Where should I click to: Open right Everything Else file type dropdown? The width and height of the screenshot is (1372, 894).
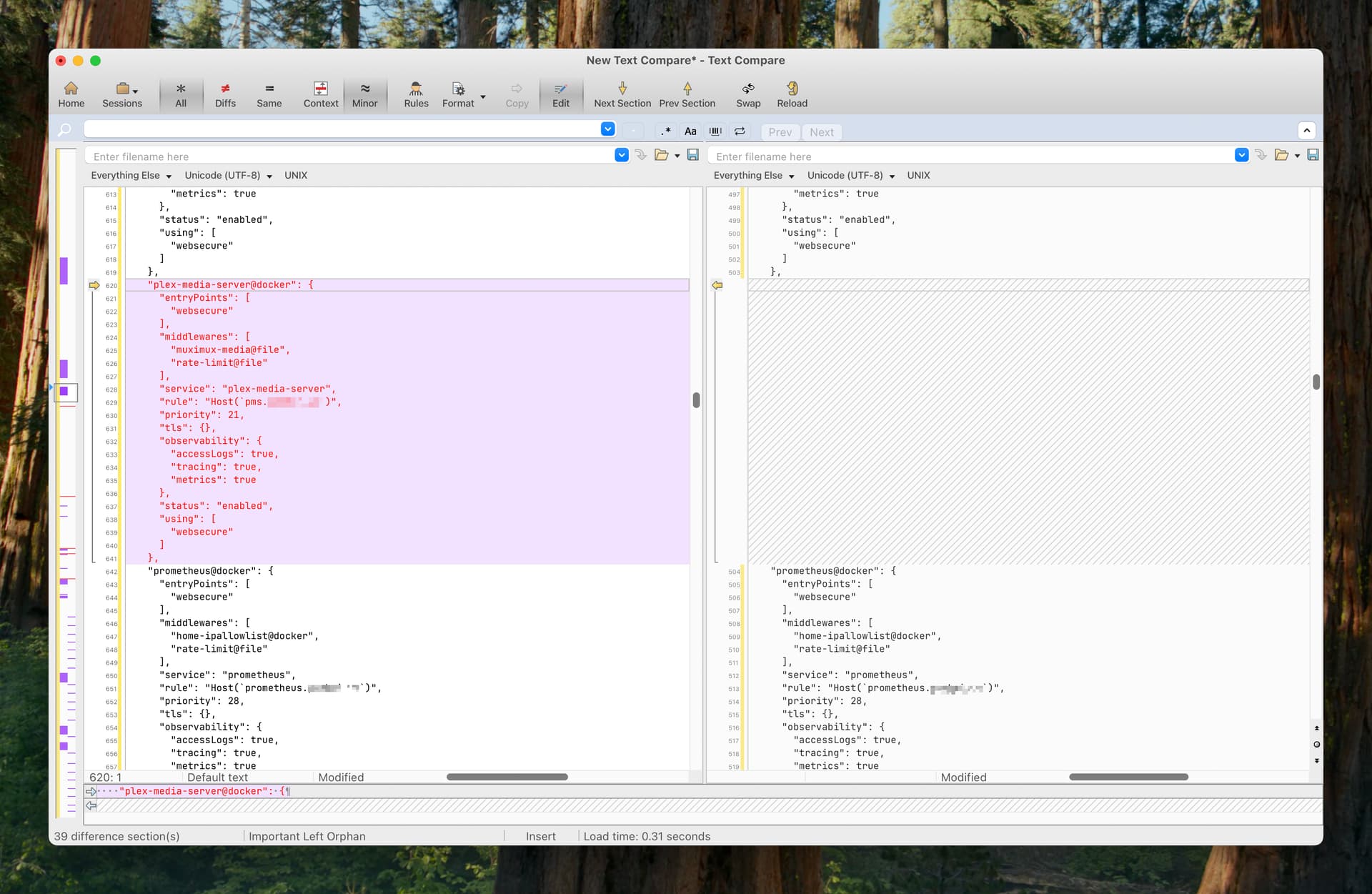click(753, 175)
